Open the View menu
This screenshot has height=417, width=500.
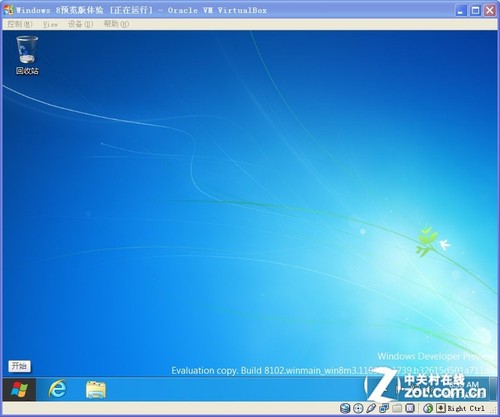50,24
